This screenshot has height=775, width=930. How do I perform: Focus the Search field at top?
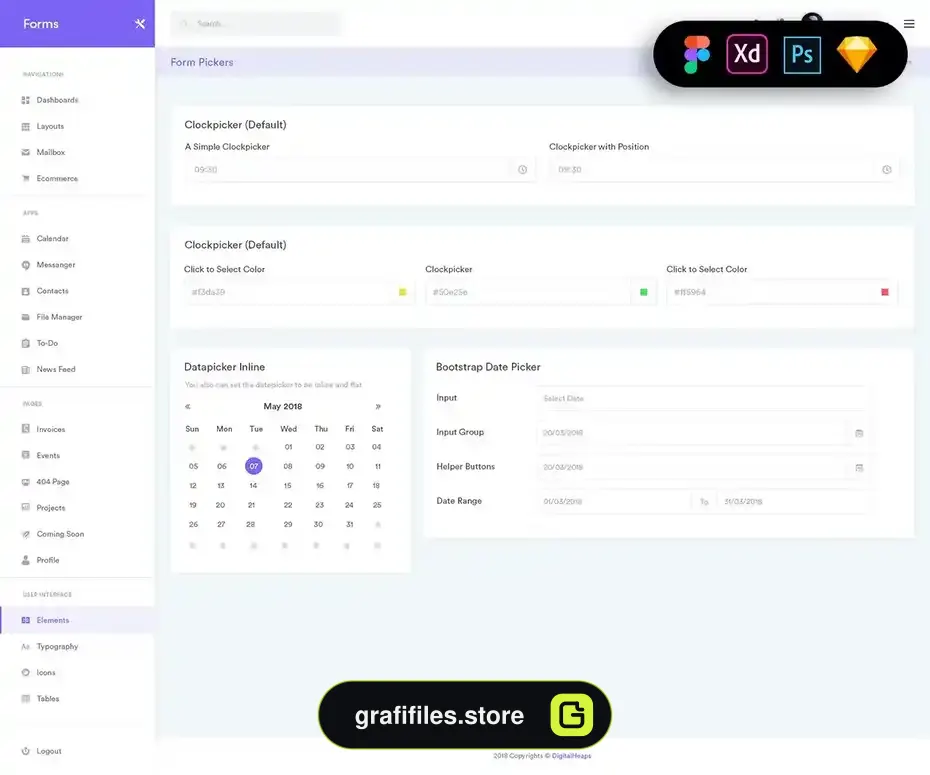pos(256,24)
